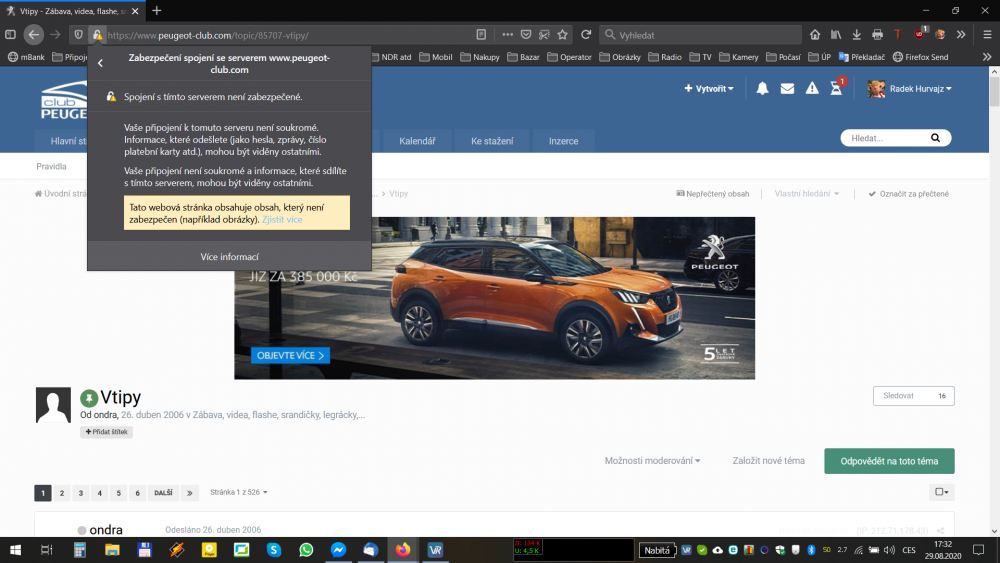Open the Kamery bookmarks folder

pyautogui.click(x=739, y=57)
